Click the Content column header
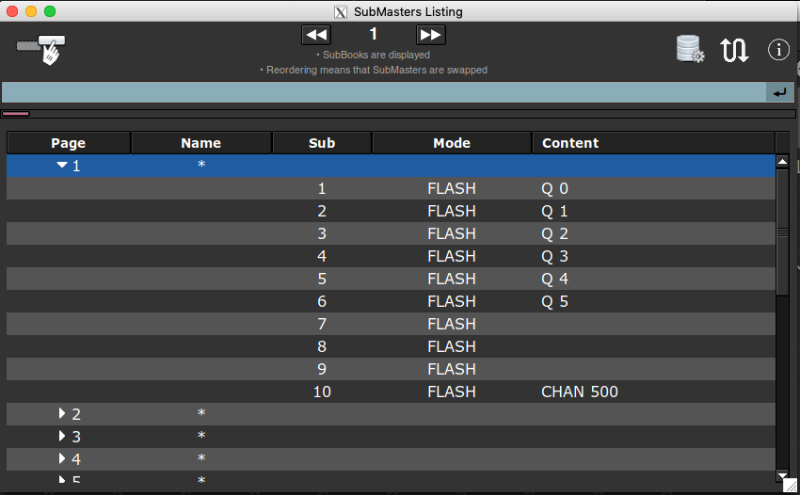The height and width of the screenshot is (495, 800). 570,143
